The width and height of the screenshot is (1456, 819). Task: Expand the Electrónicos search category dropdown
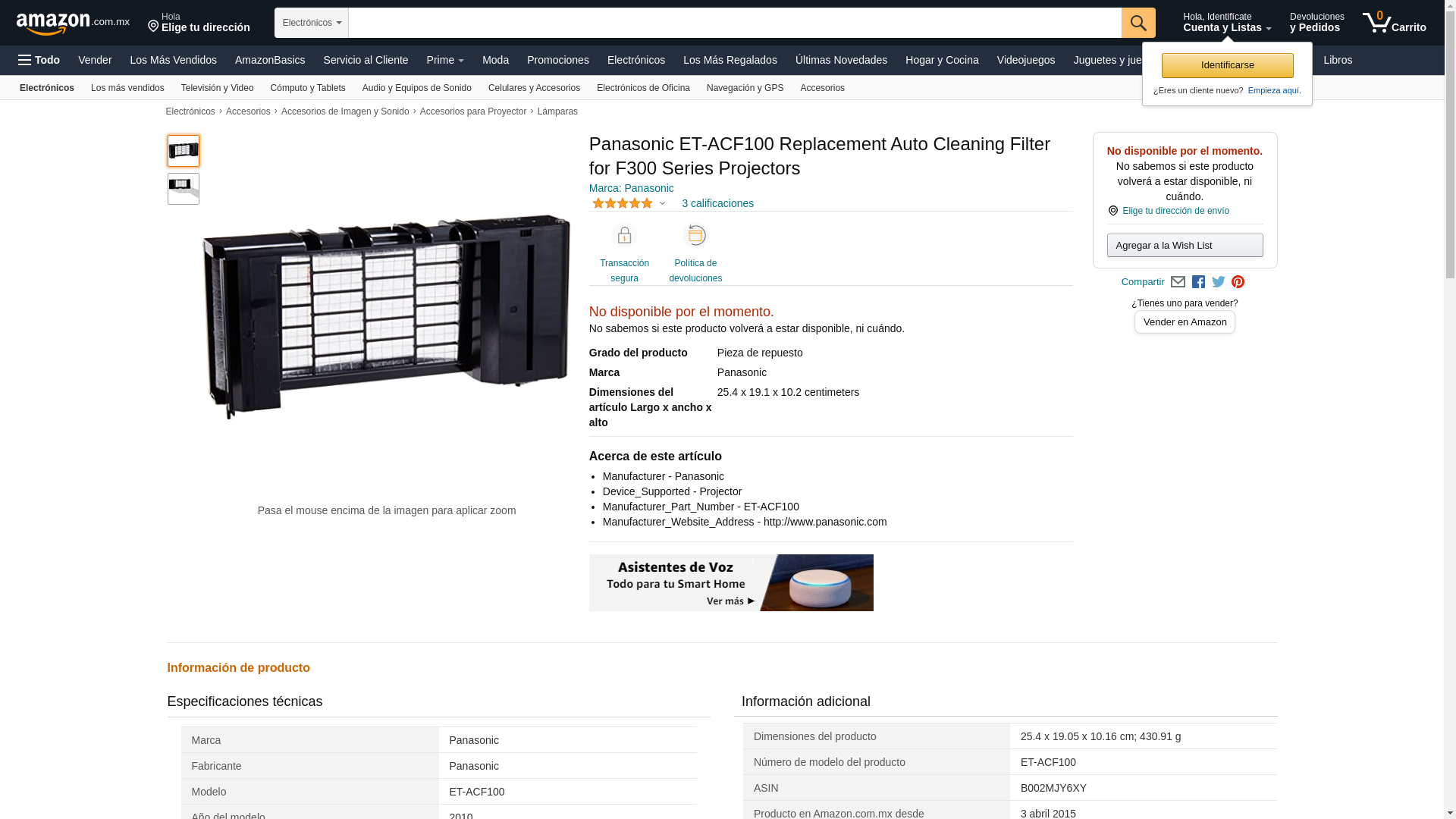click(312, 23)
